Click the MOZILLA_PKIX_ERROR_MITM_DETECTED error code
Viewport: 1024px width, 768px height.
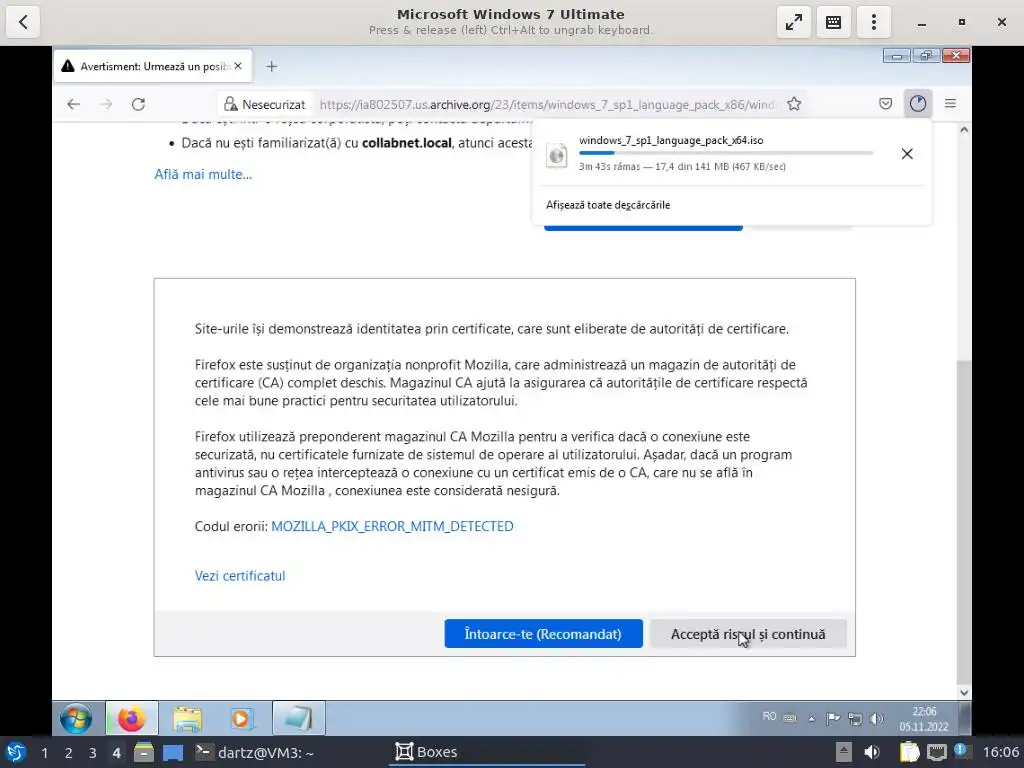click(392, 526)
